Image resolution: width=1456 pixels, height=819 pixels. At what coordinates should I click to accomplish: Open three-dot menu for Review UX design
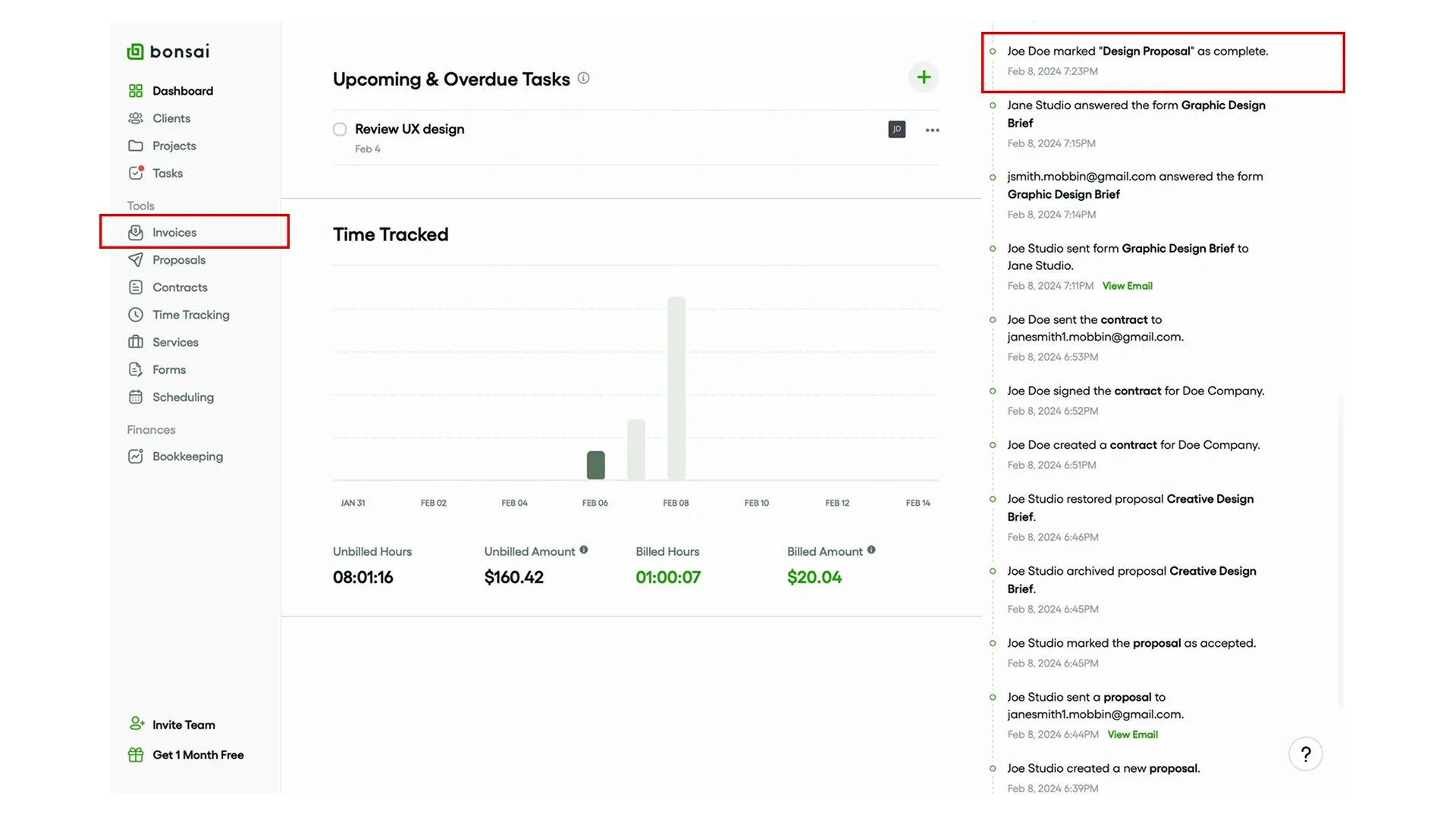click(932, 130)
